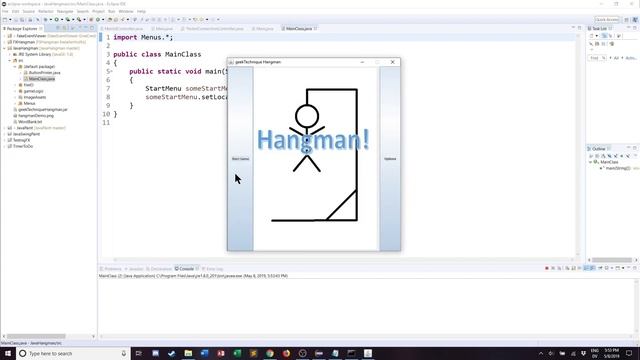Image resolution: width=640 pixels, height=360 pixels.
Task: Click Collapse All in Package Explorer
Action: point(58,28)
